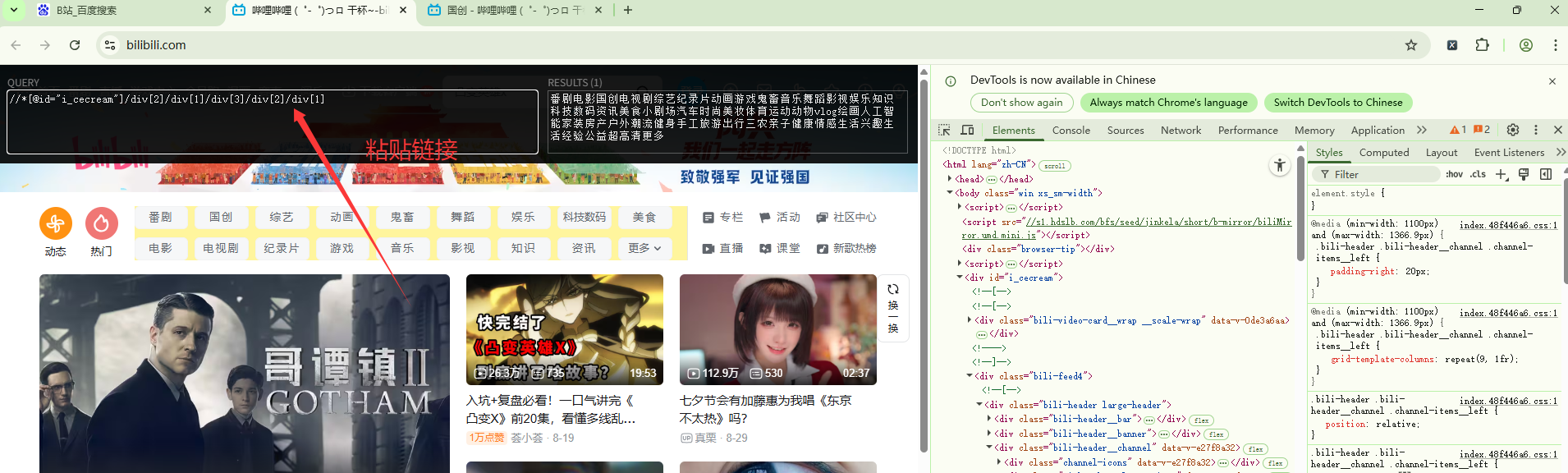Screen dimensions: 1568x473
Task: Toggle the computed styles sidebar icon
Action: coord(1546,174)
